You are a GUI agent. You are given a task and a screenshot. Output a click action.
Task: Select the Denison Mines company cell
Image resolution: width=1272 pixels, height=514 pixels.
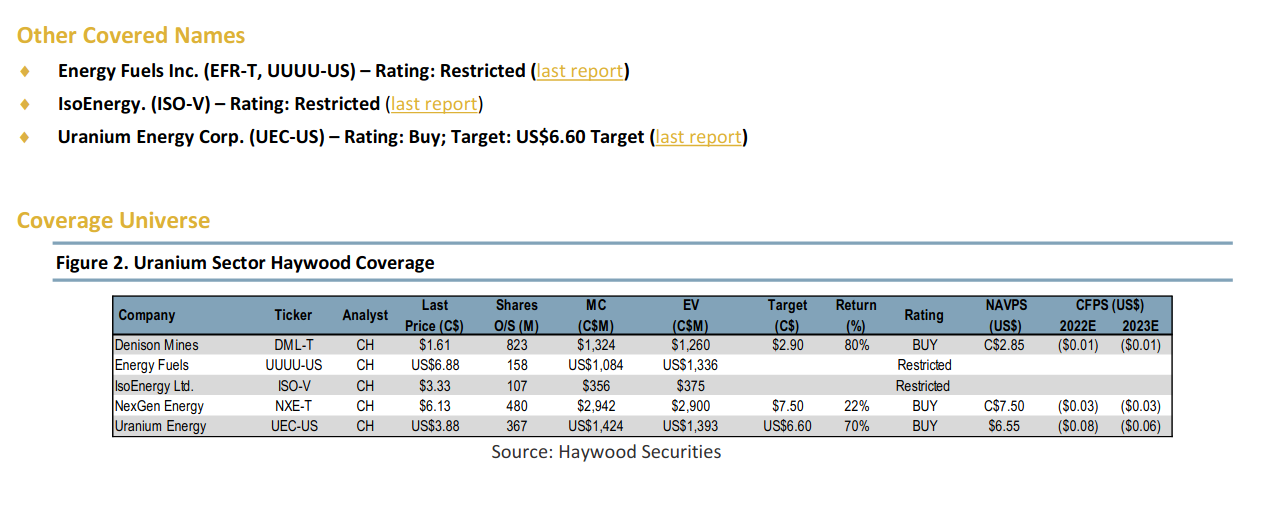coord(157,345)
